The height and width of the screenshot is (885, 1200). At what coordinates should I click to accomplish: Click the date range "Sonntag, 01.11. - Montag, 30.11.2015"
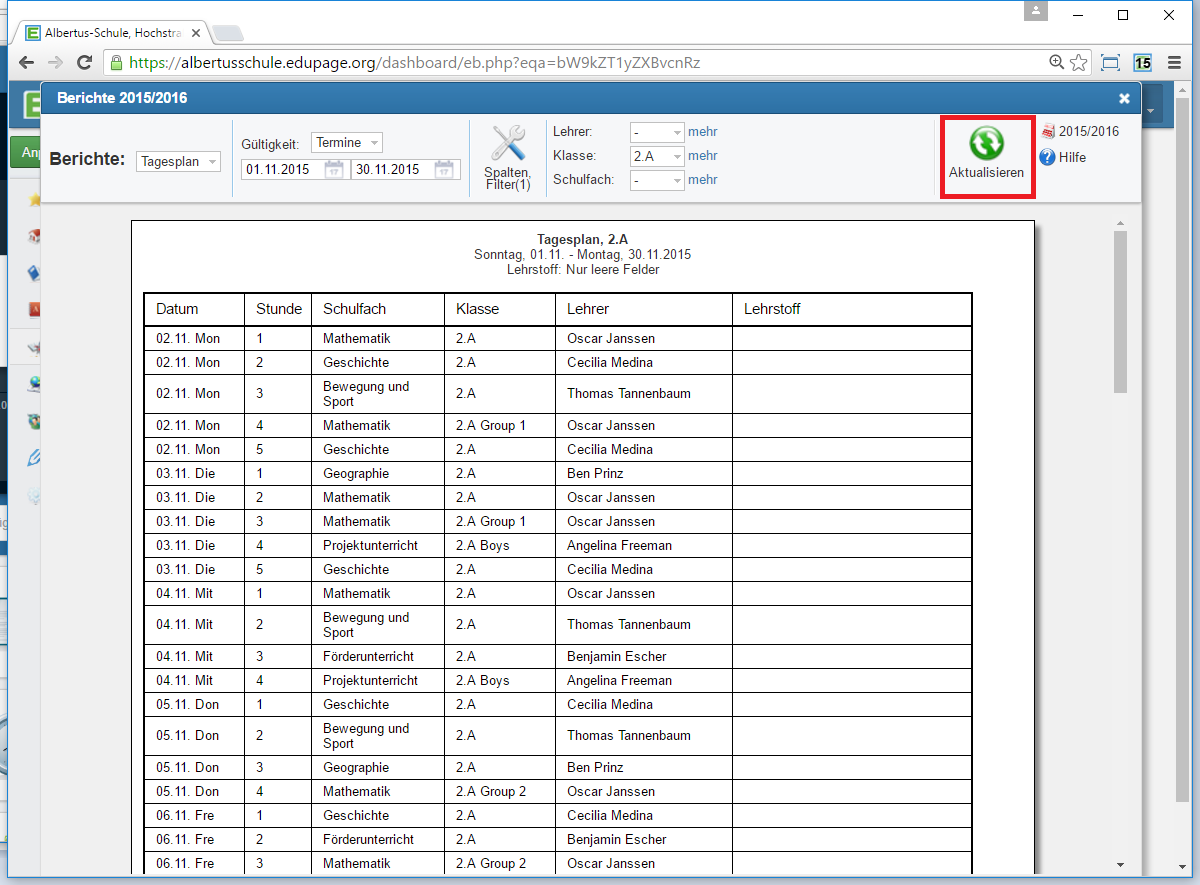coord(582,255)
